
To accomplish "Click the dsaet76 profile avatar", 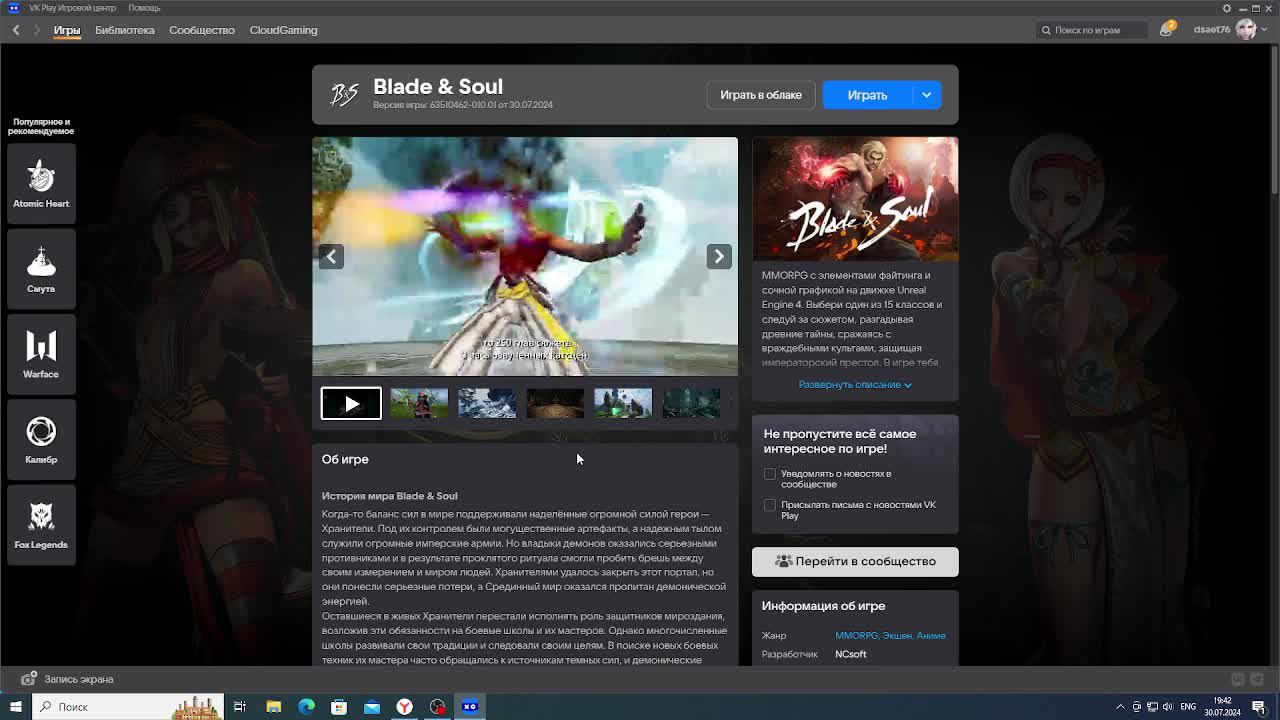I will click(x=1246, y=30).
